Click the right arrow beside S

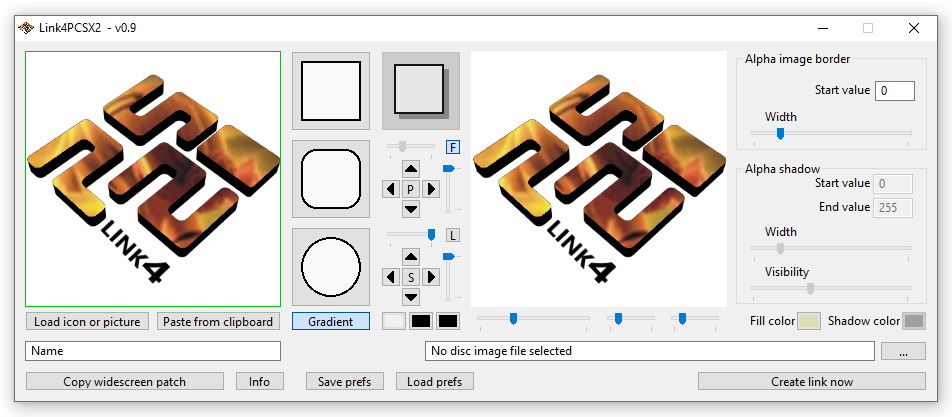[x=431, y=277]
